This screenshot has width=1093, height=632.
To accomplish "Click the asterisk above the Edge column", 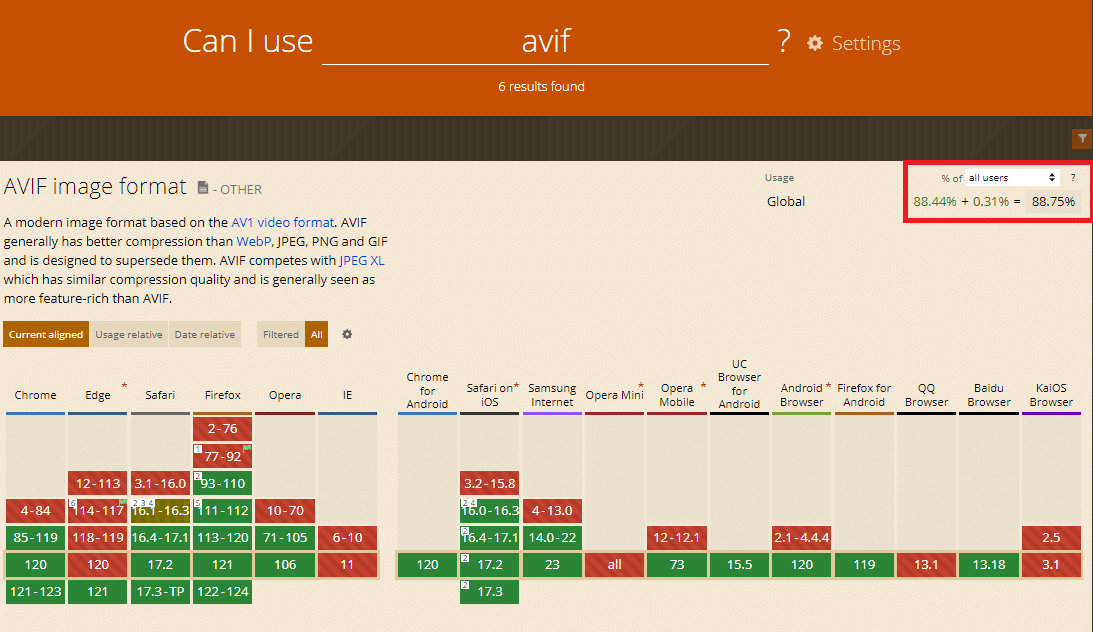I will coord(124,382).
